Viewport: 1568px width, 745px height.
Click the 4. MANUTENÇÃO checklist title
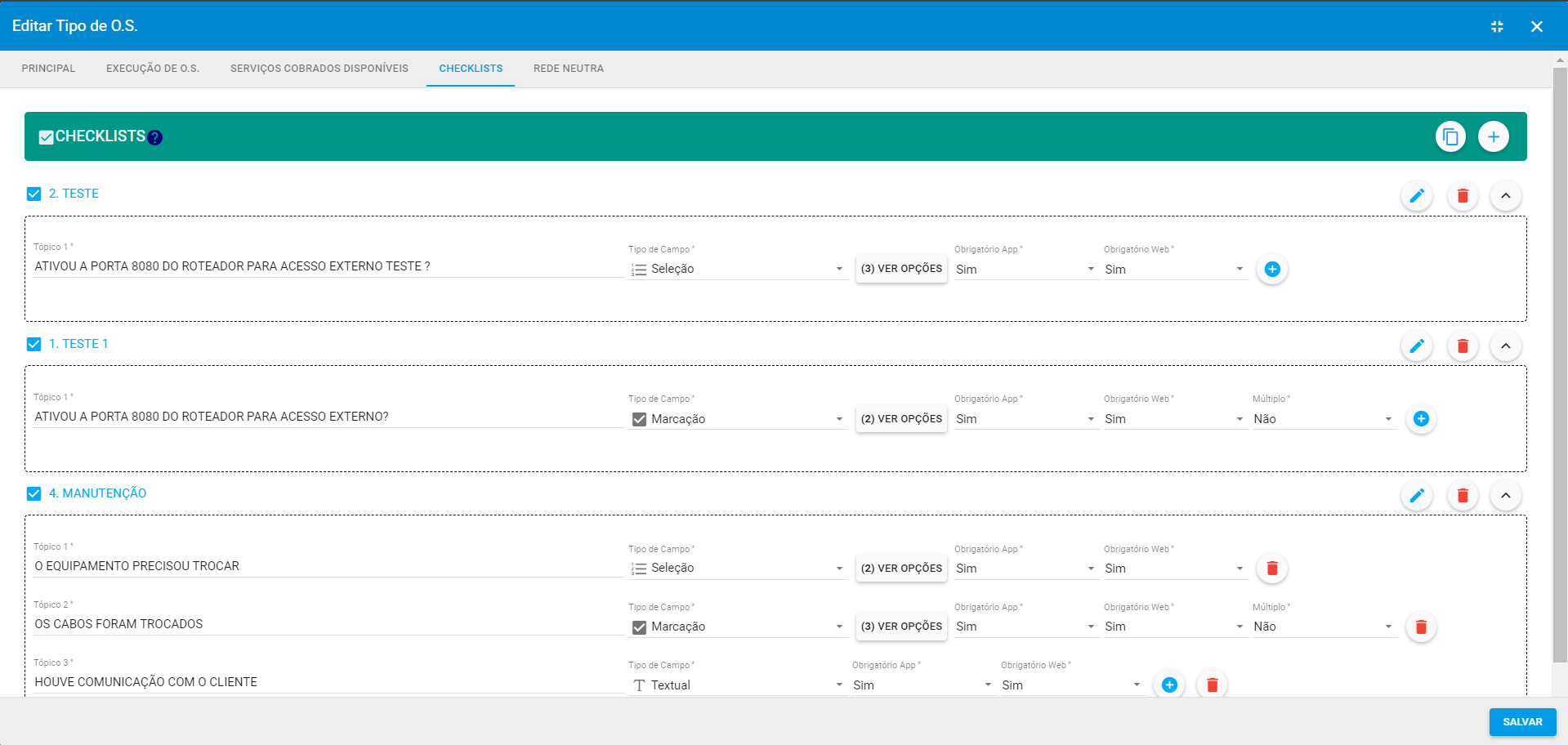97,493
